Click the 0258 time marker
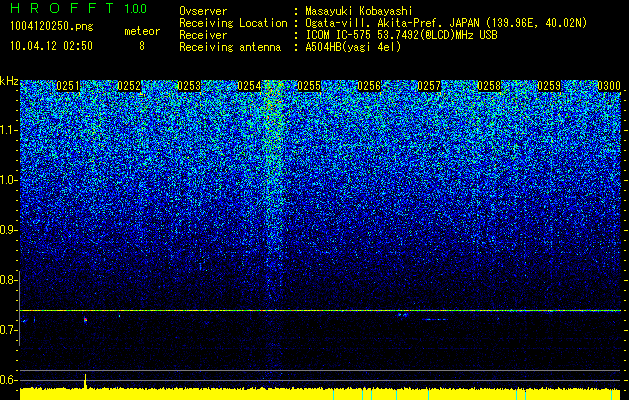This screenshot has height=400, width=629. pos(489,86)
